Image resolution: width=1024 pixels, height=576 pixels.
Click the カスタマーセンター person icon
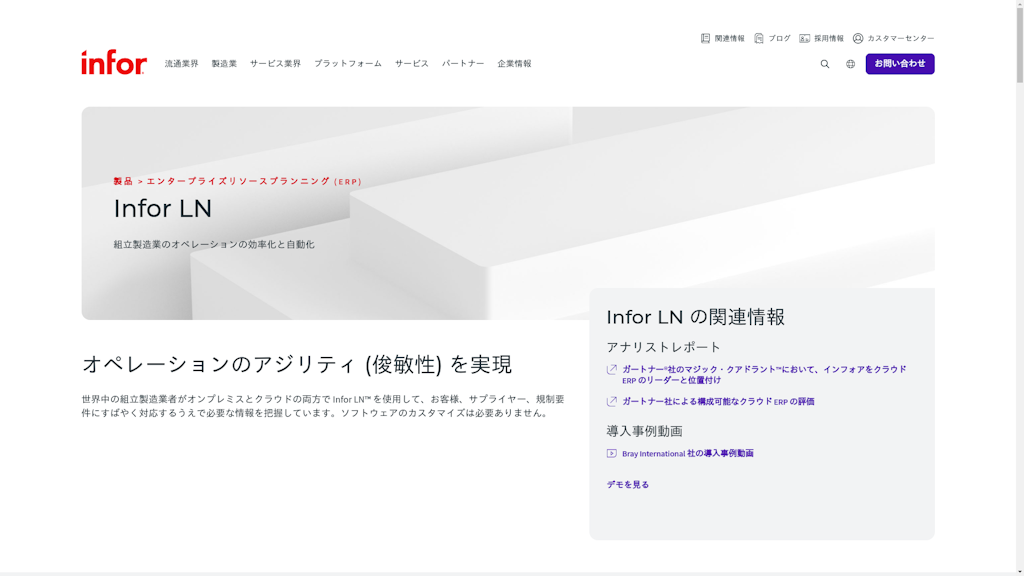pyautogui.click(x=856, y=37)
